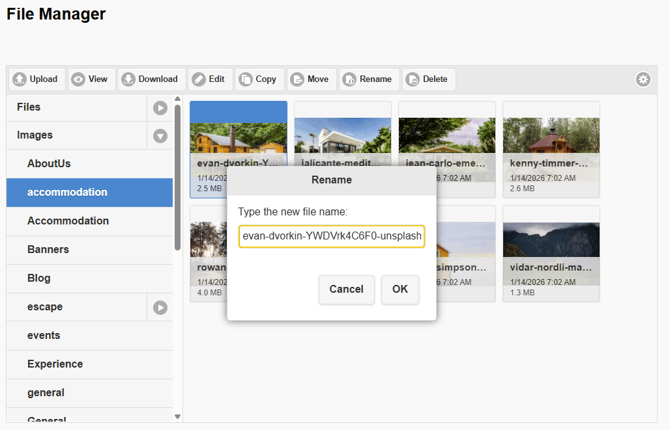The image size is (670, 430).
Task: Cancel the Rename dialog
Action: coord(347,289)
